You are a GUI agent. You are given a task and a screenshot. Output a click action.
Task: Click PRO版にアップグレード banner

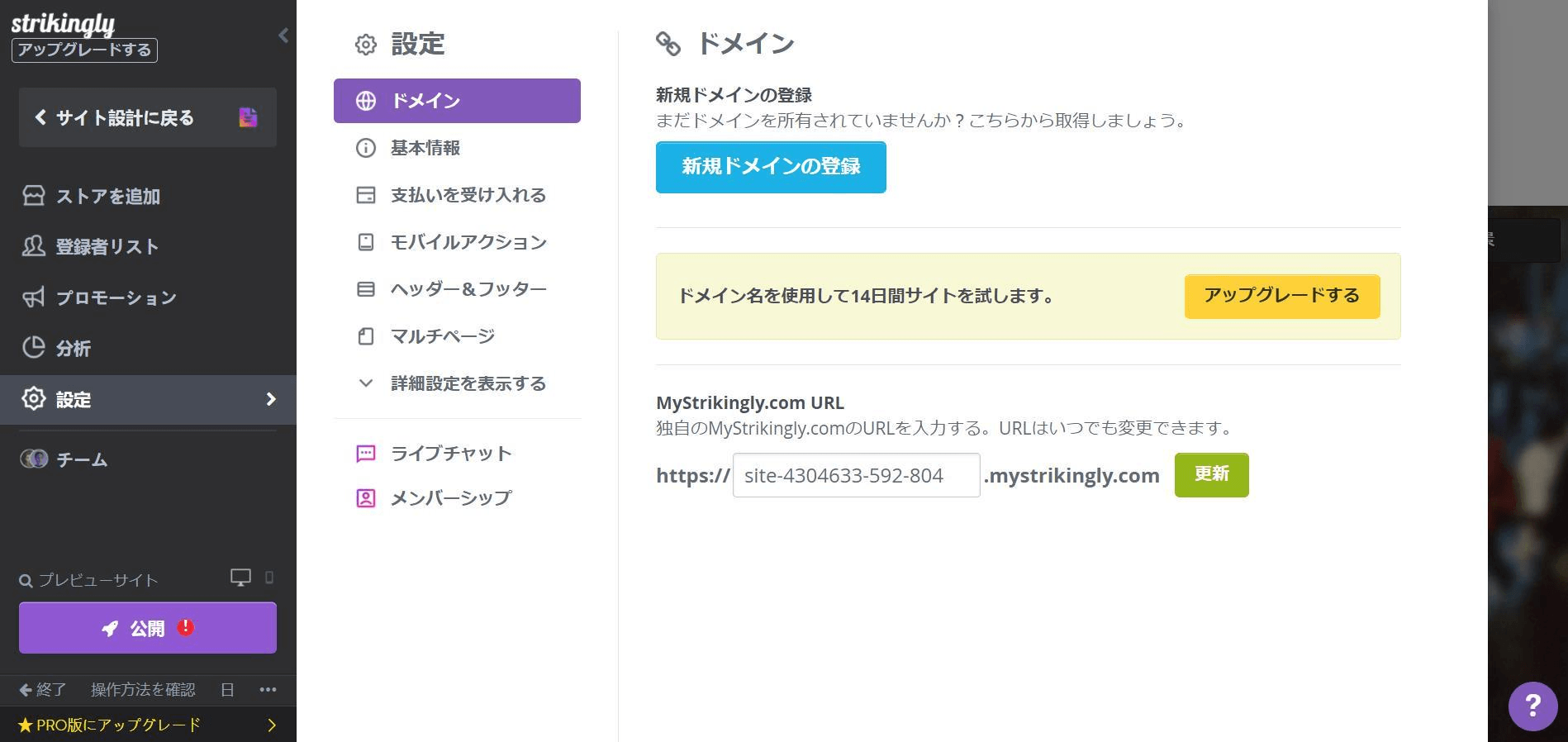[148, 725]
